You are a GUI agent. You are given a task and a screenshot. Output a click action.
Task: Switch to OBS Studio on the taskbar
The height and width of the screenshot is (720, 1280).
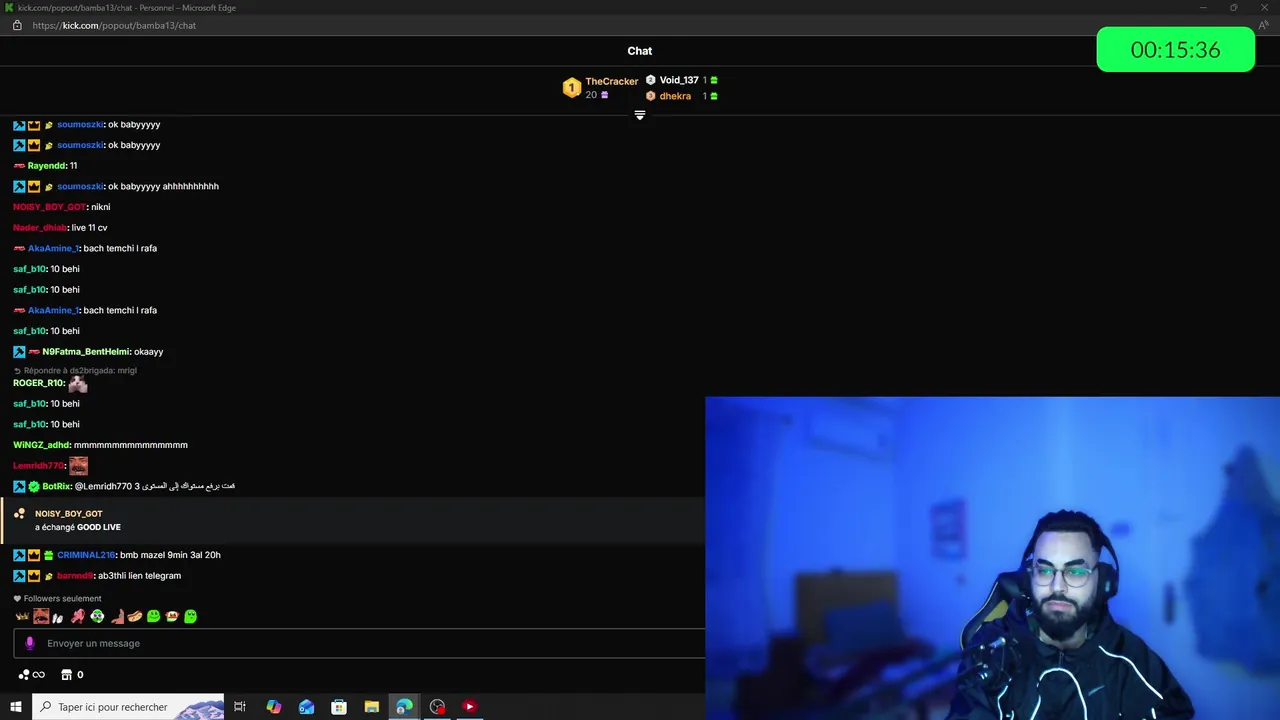[x=437, y=707]
